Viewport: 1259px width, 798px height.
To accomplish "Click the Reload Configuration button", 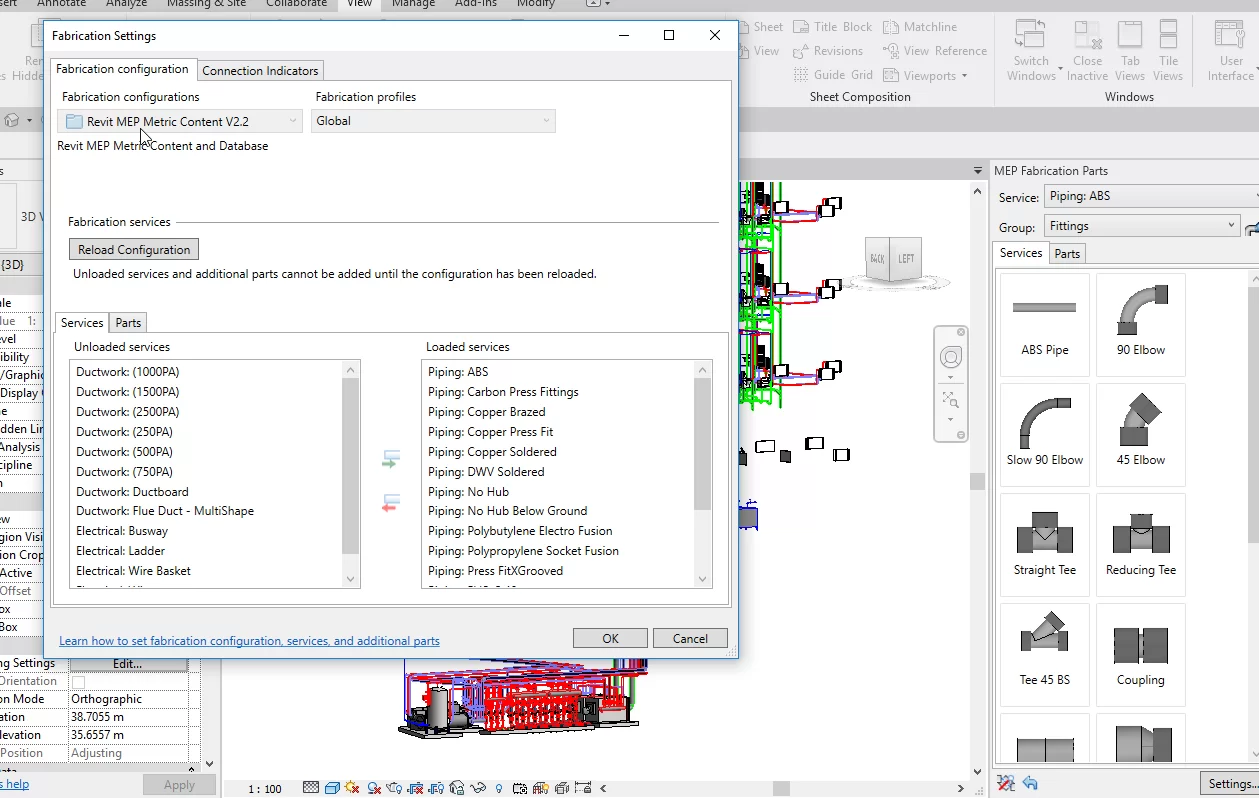I will [x=134, y=250].
